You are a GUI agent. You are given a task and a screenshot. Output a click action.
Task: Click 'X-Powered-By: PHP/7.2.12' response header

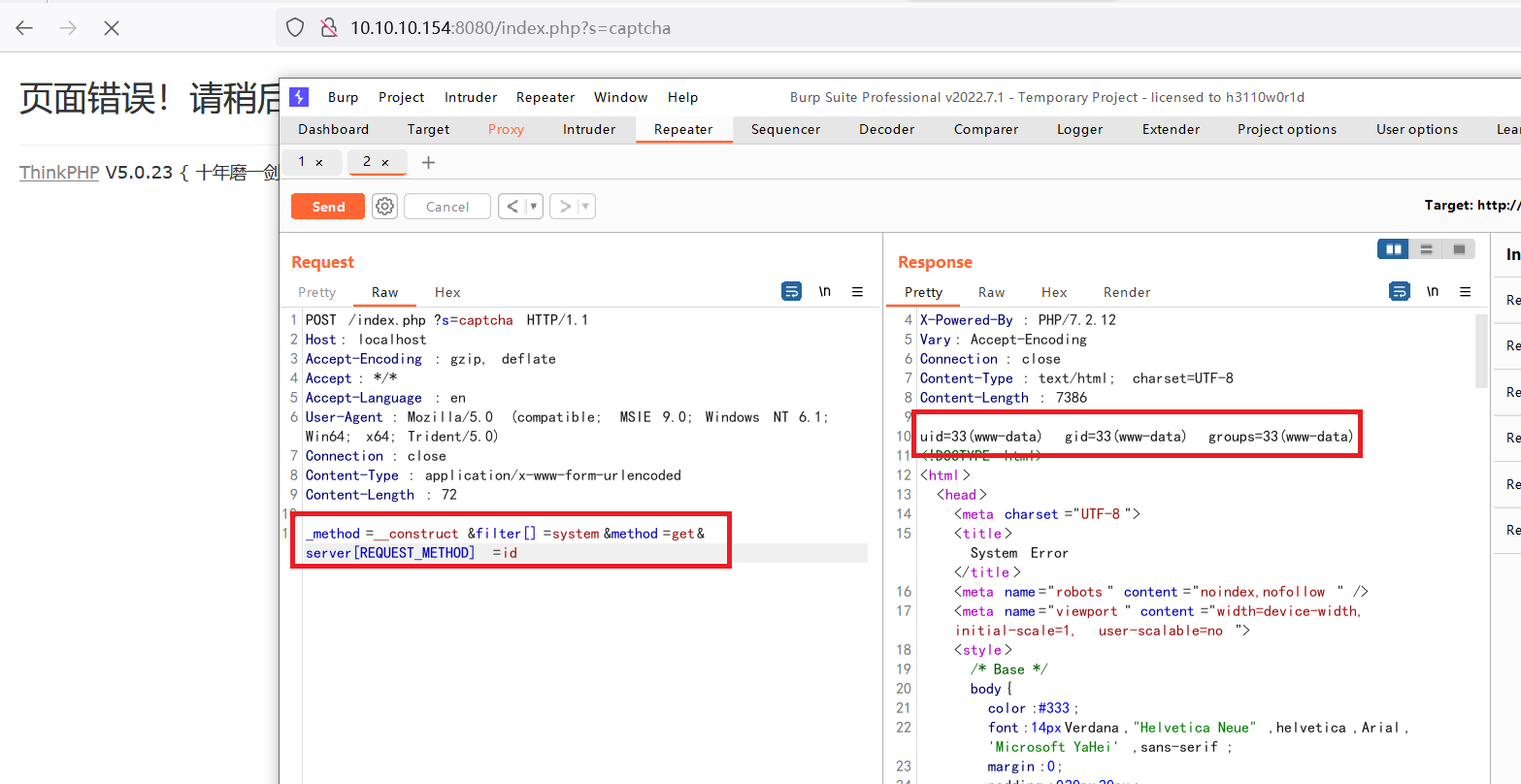(1018, 320)
